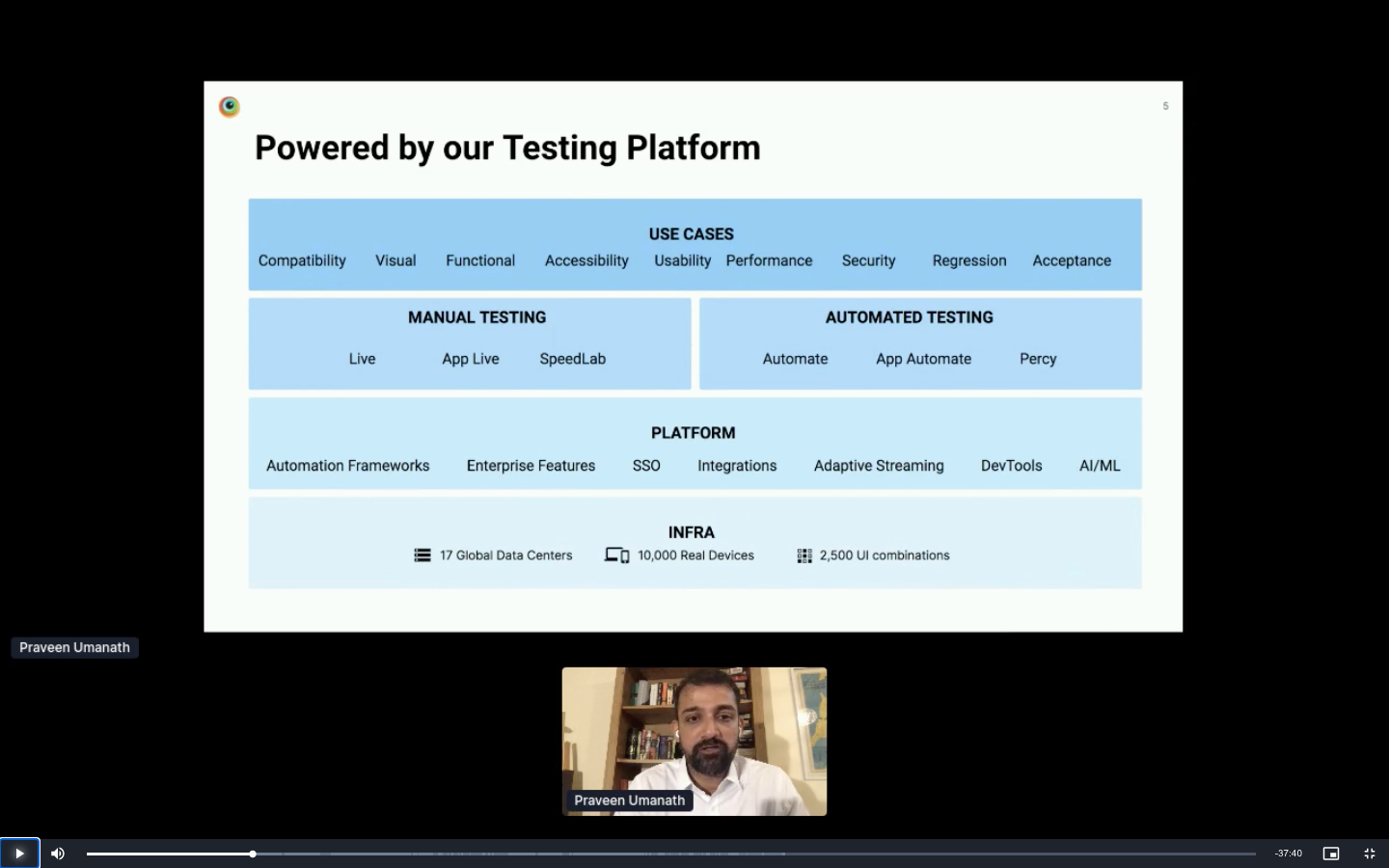Click the SpeedLab item under Manual Testing
The height and width of the screenshot is (868, 1389).
(x=572, y=359)
